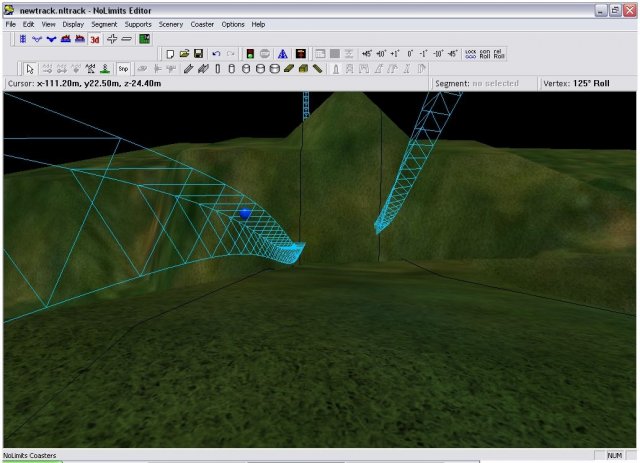Apply +45° roll to vertex

367,53
